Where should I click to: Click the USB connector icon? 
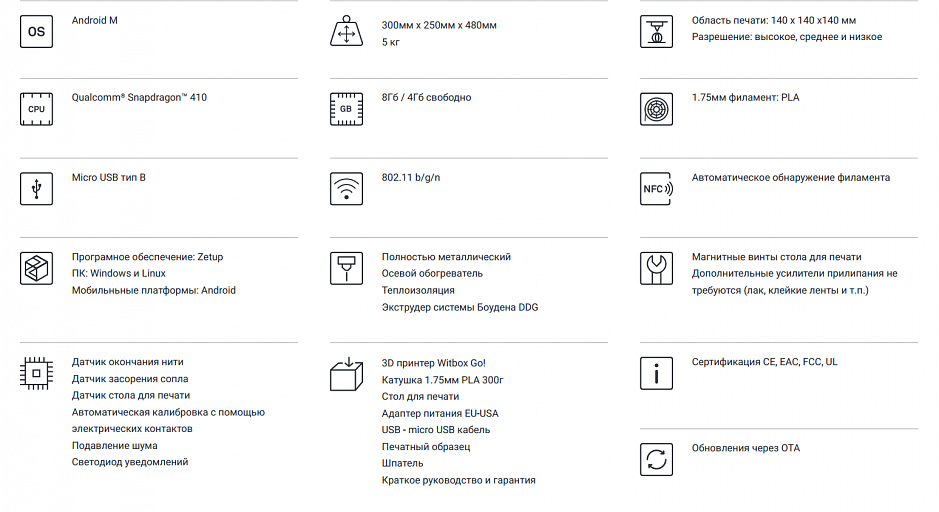(37, 189)
